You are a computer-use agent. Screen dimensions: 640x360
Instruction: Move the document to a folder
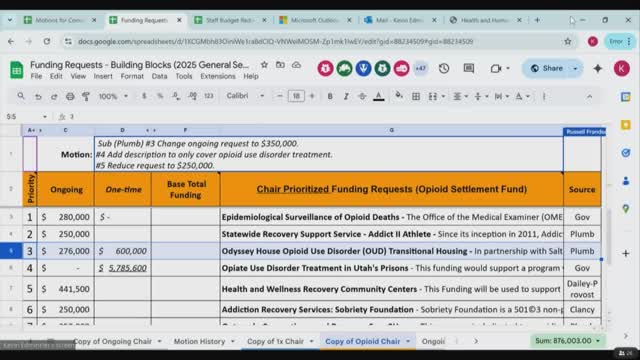pyautogui.click(x=280, y=65)
